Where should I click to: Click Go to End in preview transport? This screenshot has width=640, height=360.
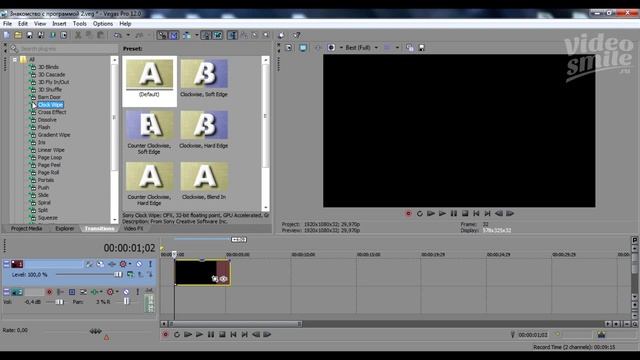coord(487,213)
